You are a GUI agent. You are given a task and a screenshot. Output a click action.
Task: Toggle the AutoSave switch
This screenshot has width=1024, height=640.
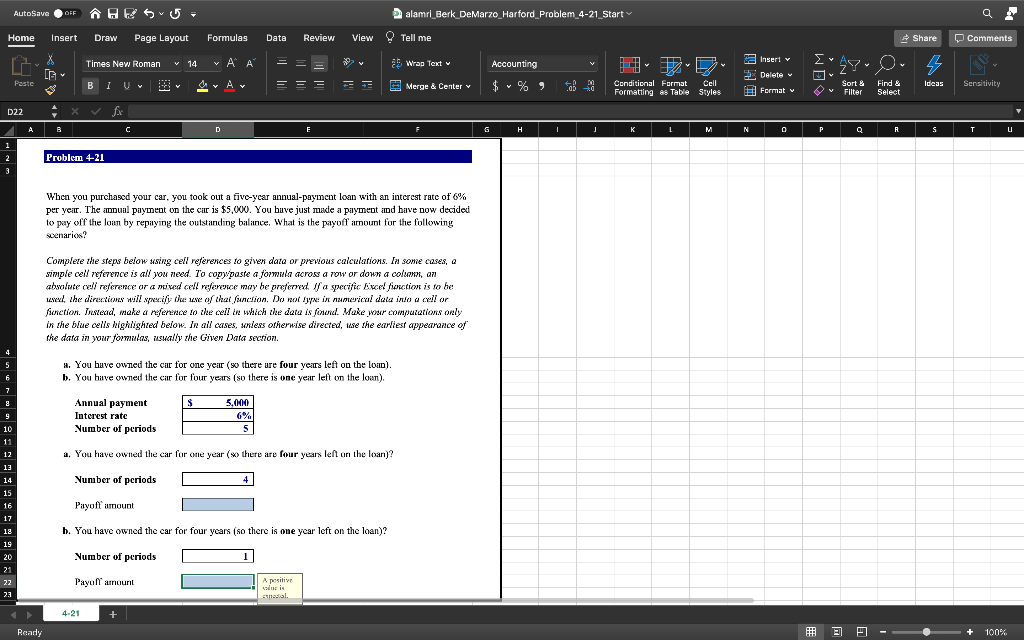point(67,13)
